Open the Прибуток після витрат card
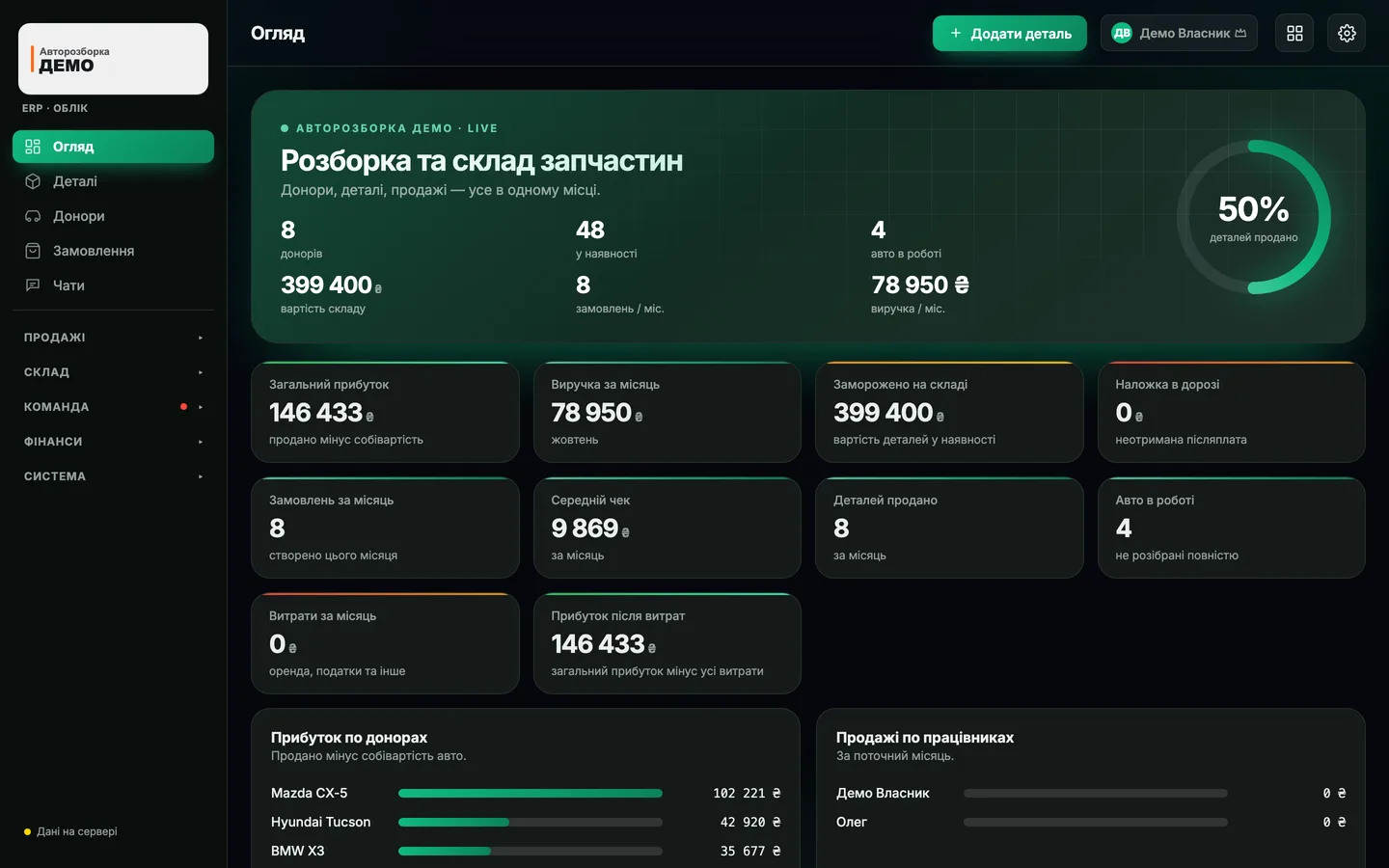This screenshot has height=868, width=1389. (667, 643)
